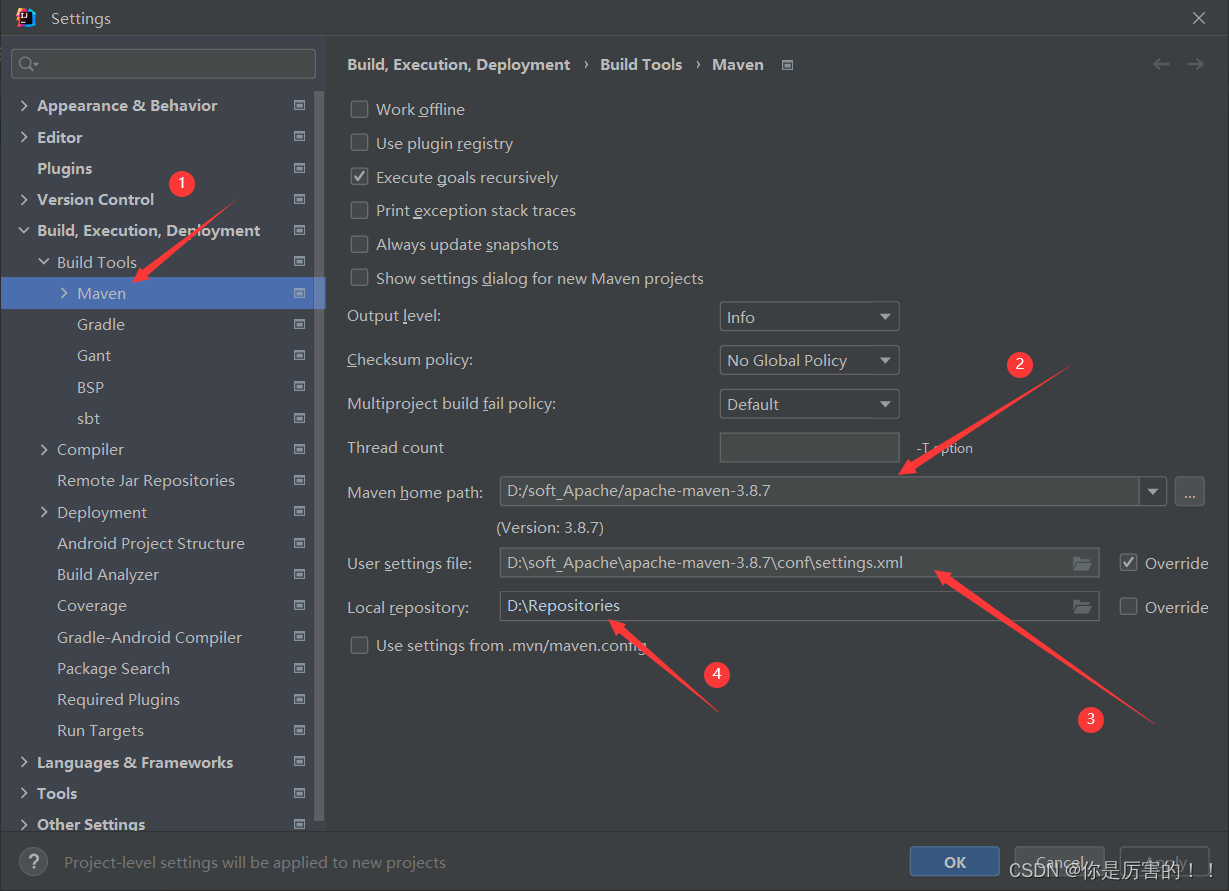Click Build Tools breadcrumb

click(641, 64)
